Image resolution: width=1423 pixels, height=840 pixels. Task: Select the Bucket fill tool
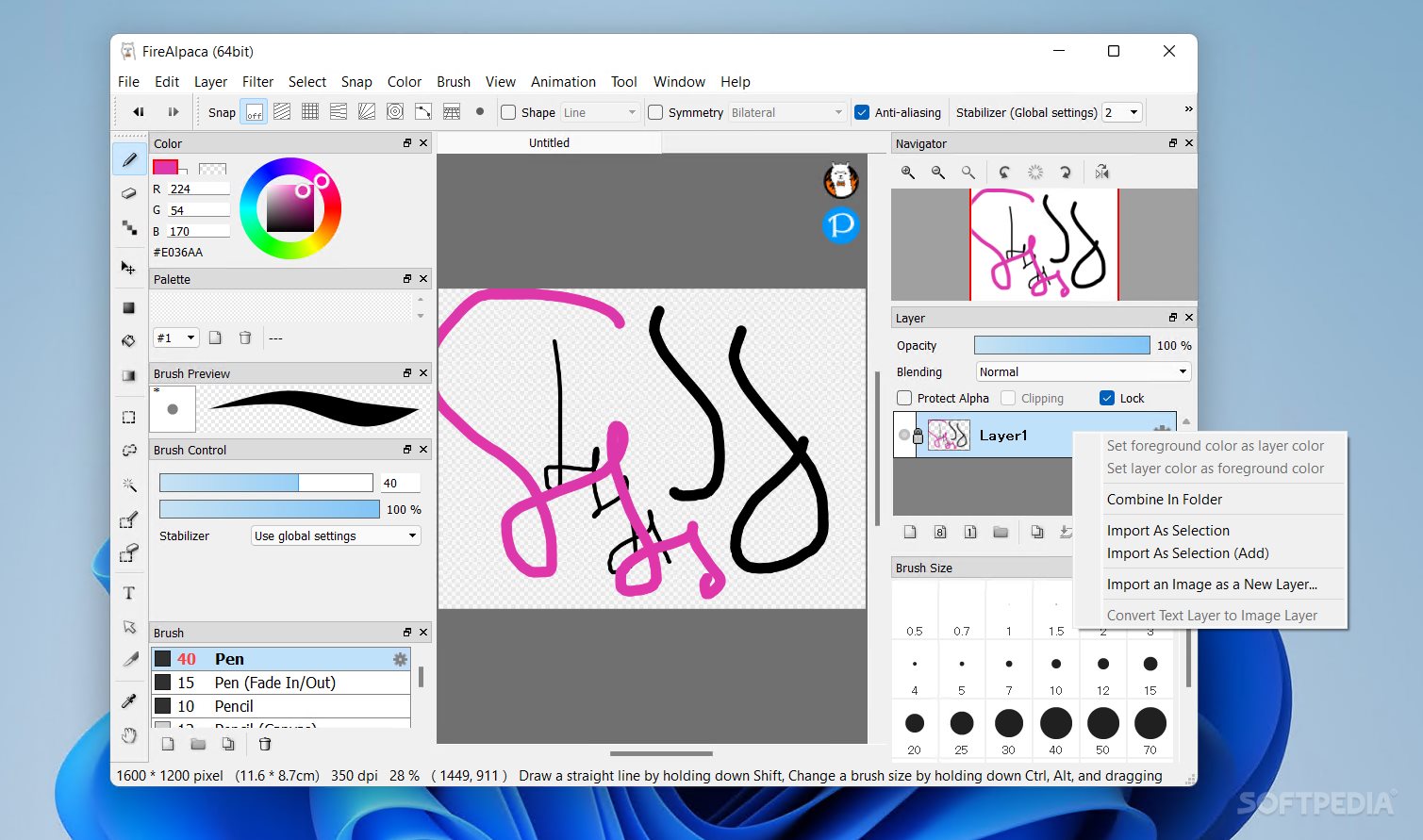tap(129, 340)
